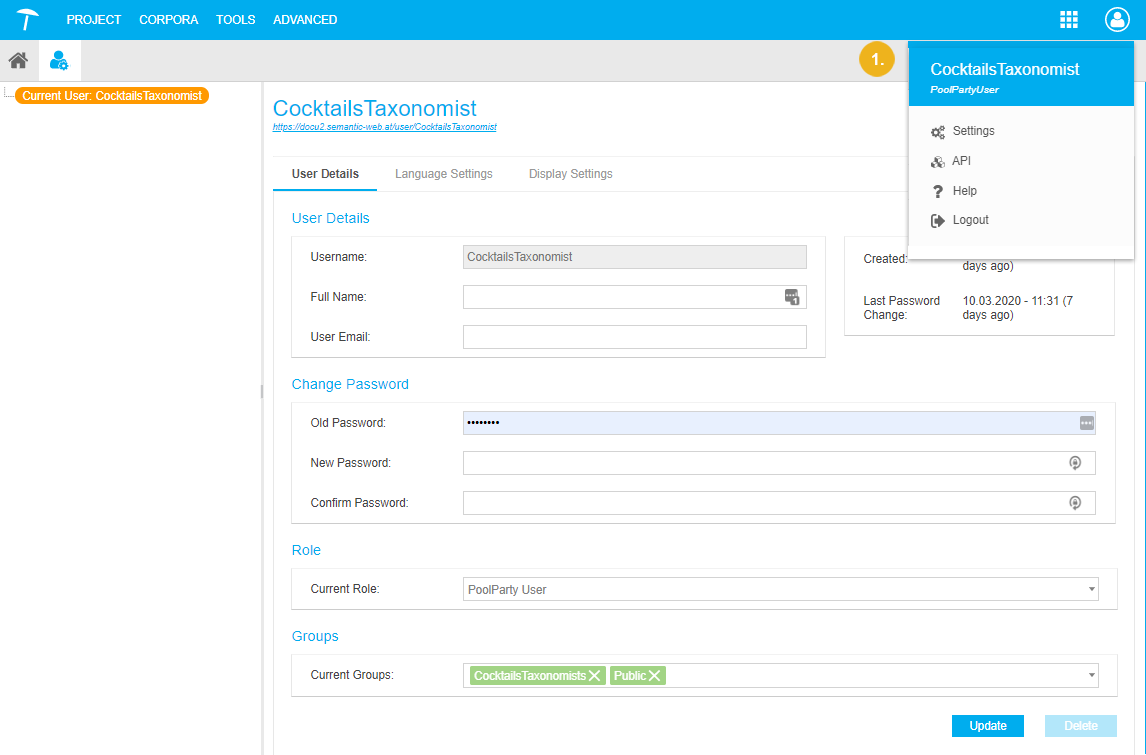Click the Username field
Screen dimensions: 1146x755
click(634, 257)
